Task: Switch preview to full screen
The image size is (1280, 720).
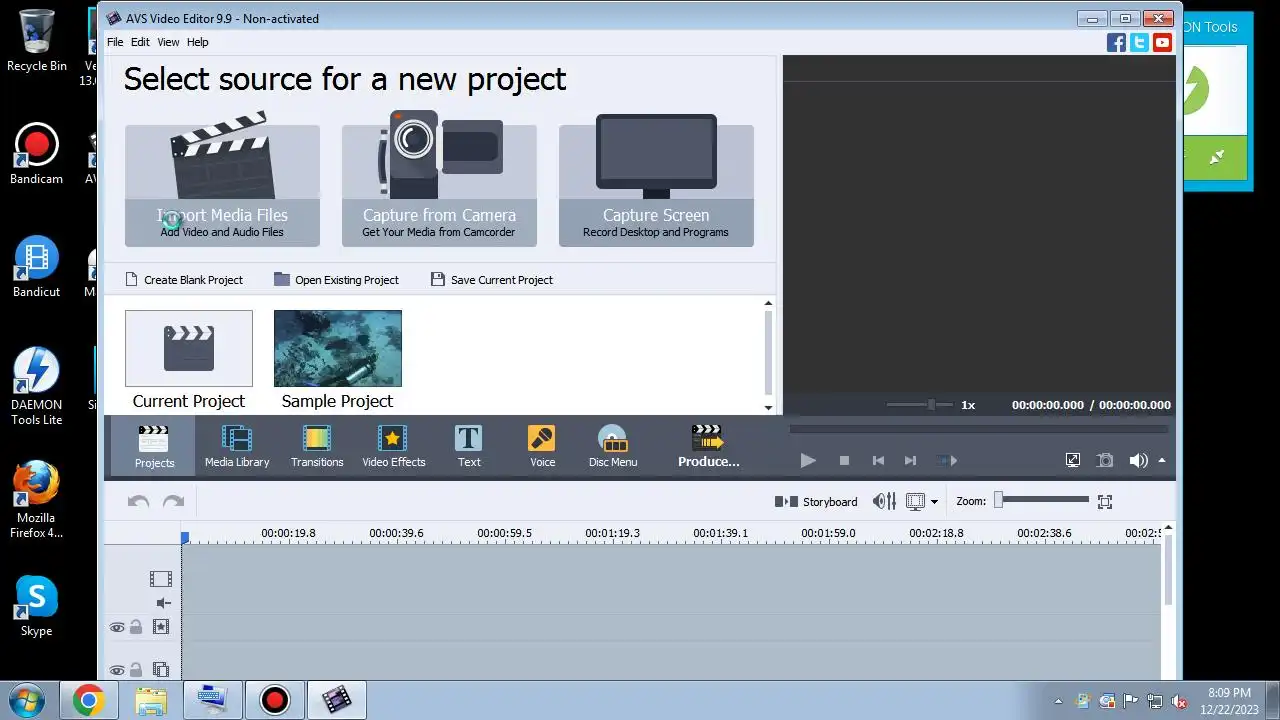Action: tap(1072, 460)
